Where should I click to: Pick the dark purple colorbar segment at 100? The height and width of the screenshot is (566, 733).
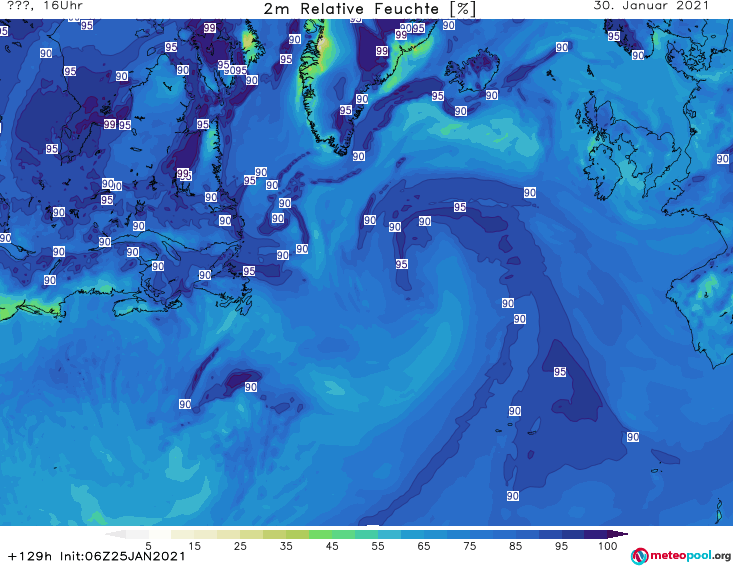[596, 534]
